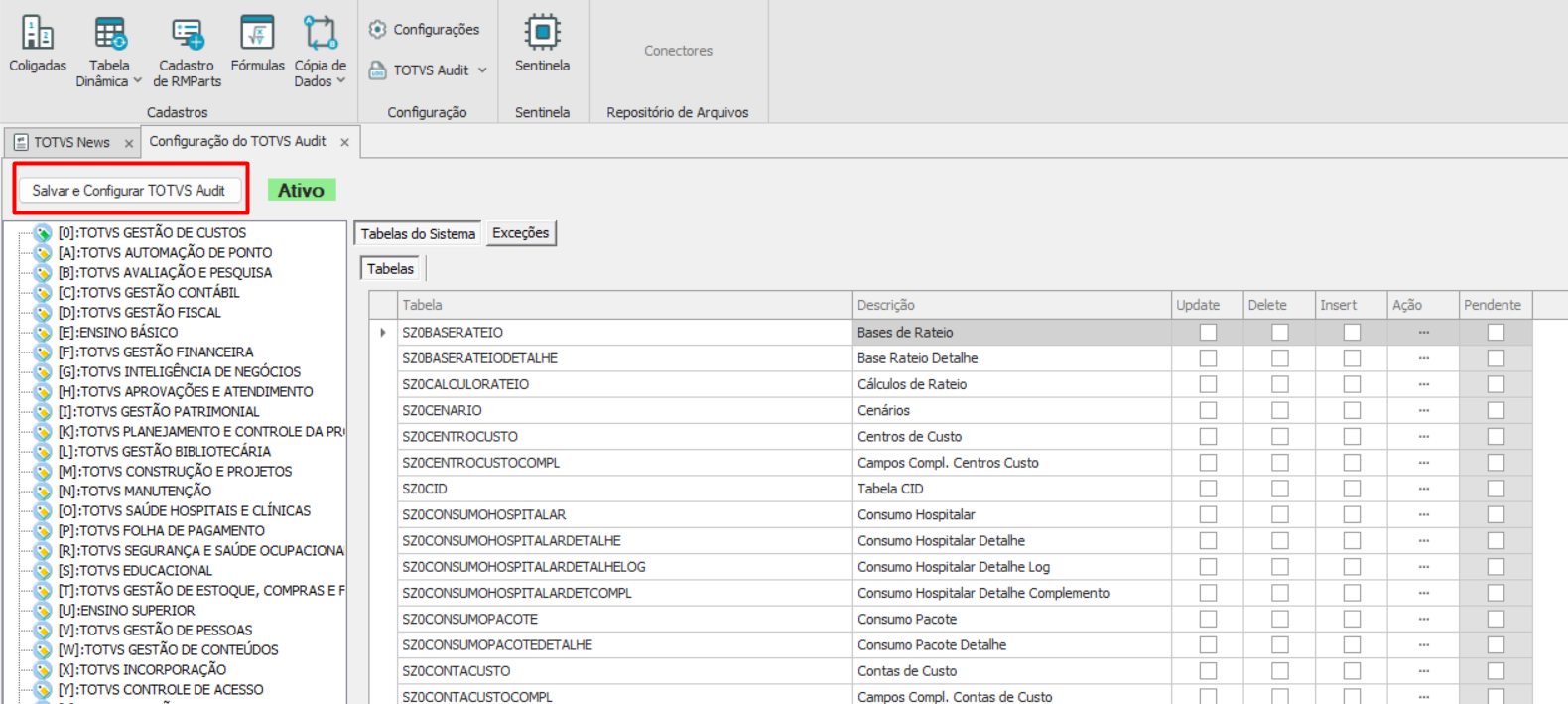Select TOTVS INCORPORAÇÃO tree node
The width and height of the screenshot is (1568, 704).
tap(142, 670)
